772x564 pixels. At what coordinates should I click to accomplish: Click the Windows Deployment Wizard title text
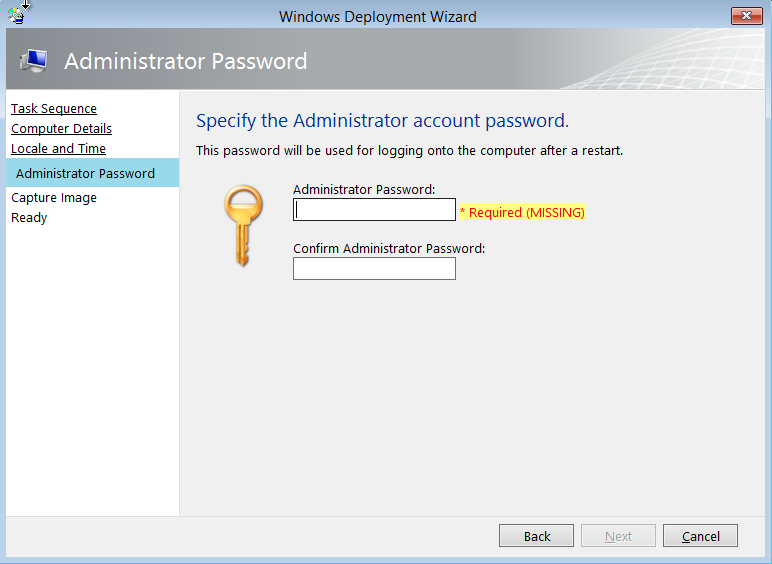click(378, 16)
